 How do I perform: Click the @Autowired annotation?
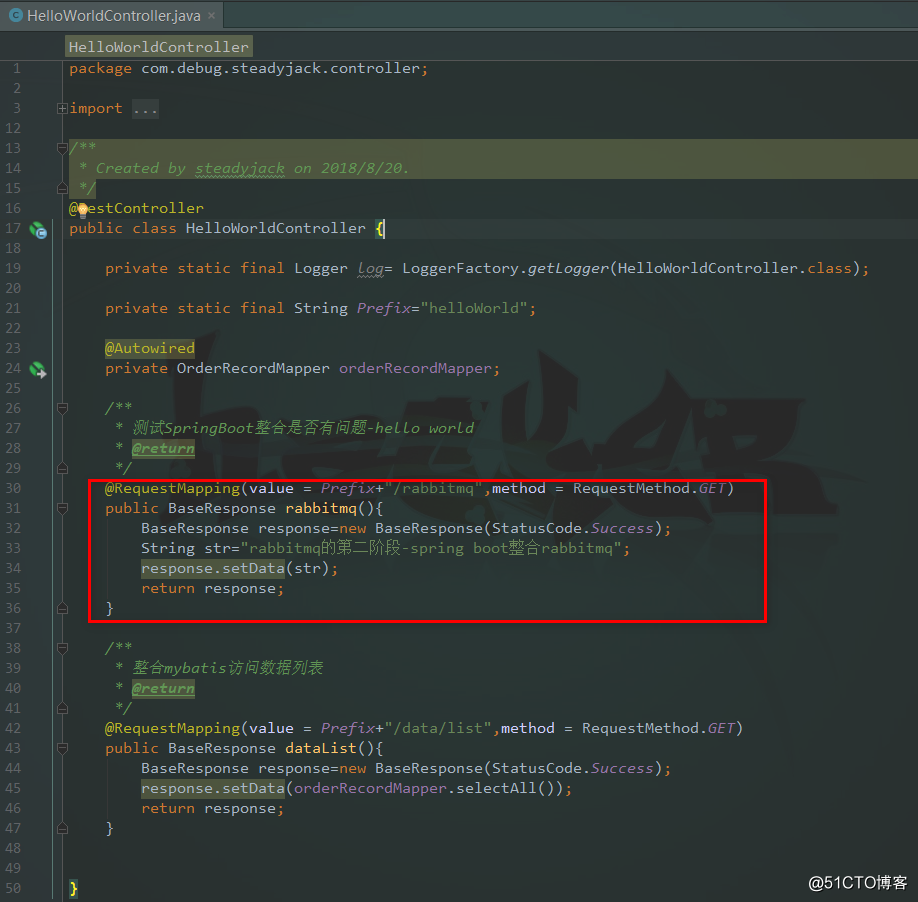tap(150, 348)
